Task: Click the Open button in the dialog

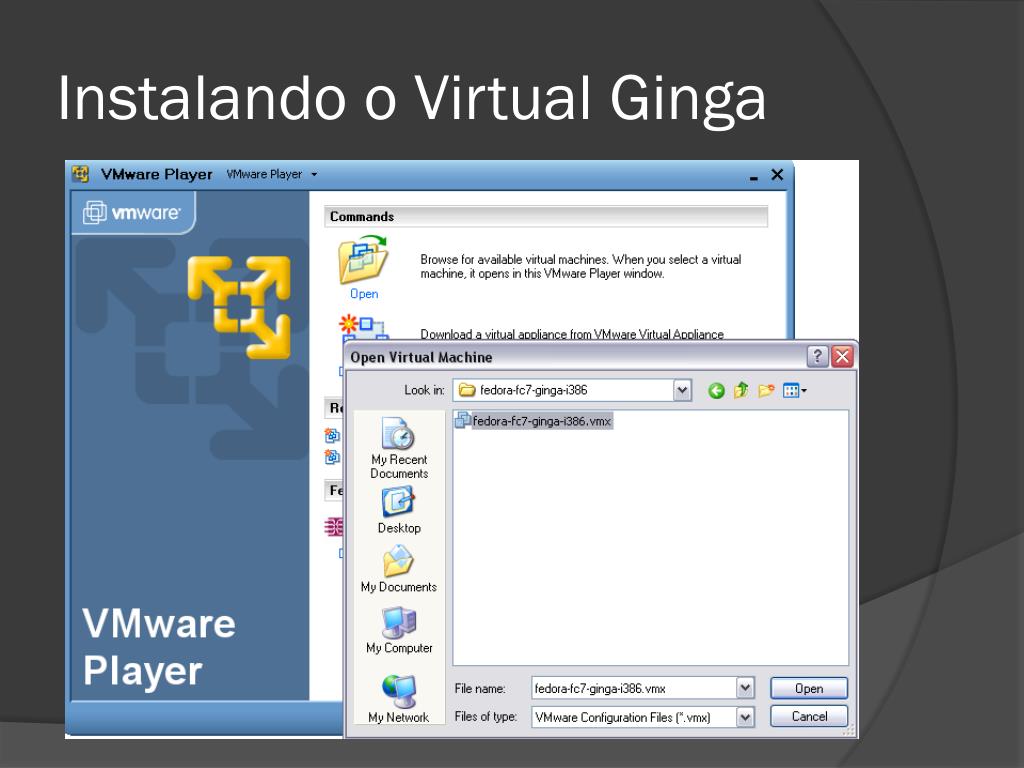Action: (x=808, y=688)
